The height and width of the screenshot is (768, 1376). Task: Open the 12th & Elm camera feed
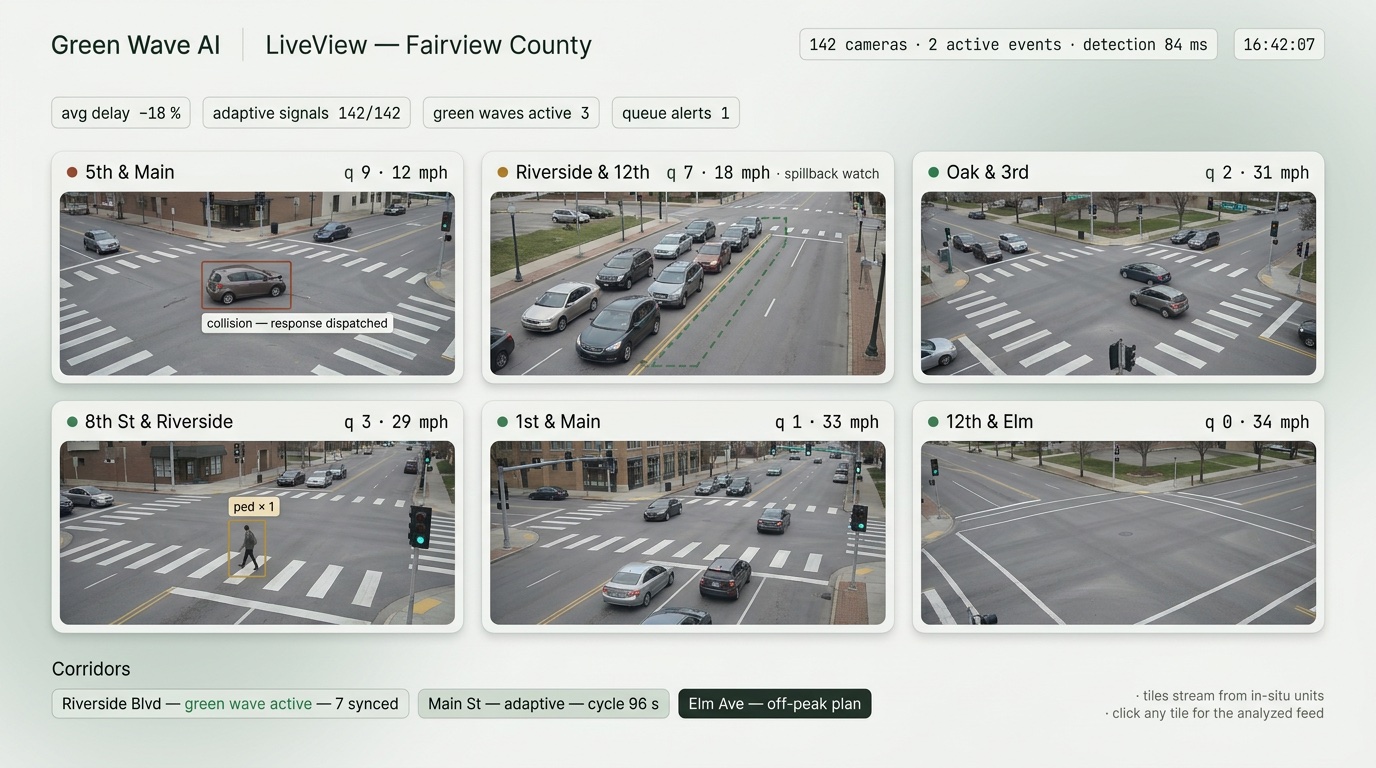1118,533
